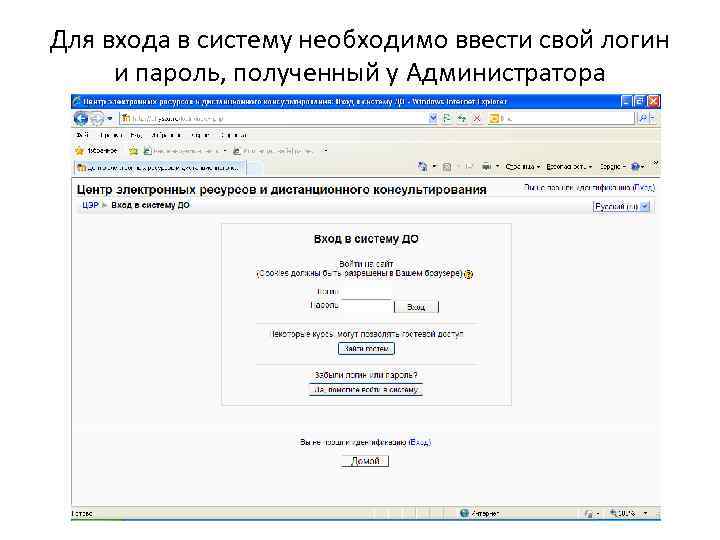Click the 100% zoom level button

pos(623,513)
